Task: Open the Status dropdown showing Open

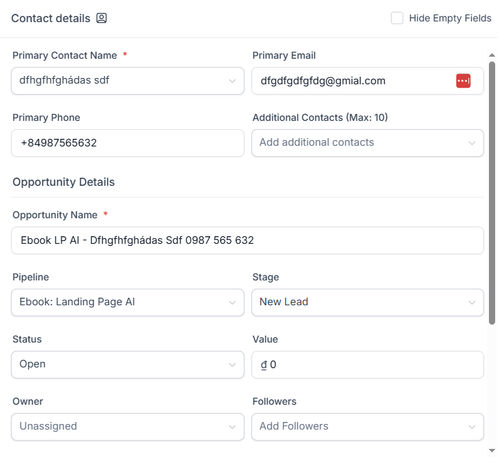Action: (128, 365)
